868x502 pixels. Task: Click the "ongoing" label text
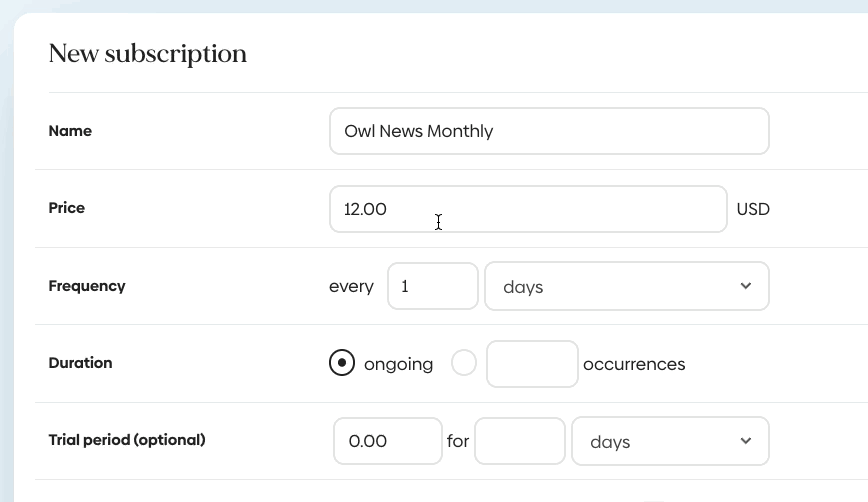(x=398, y=364)
